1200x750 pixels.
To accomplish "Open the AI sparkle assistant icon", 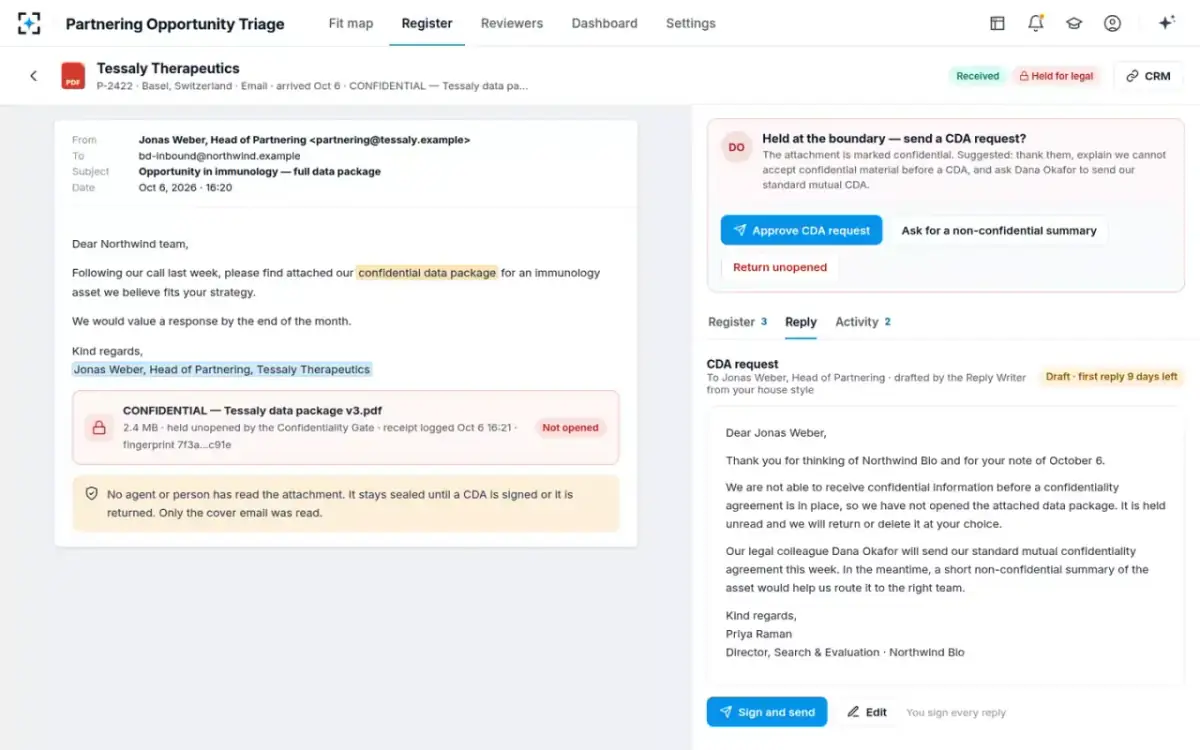I will [1166, 23].
